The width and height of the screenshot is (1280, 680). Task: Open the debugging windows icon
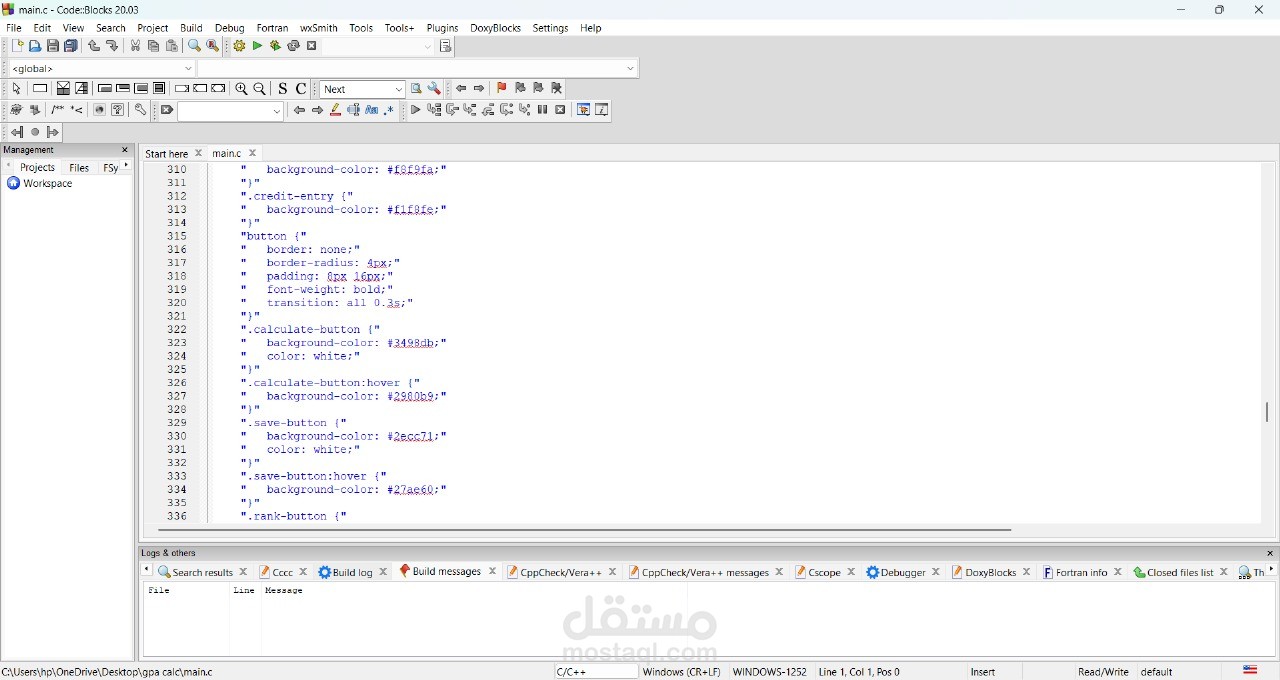pos(584,110)
